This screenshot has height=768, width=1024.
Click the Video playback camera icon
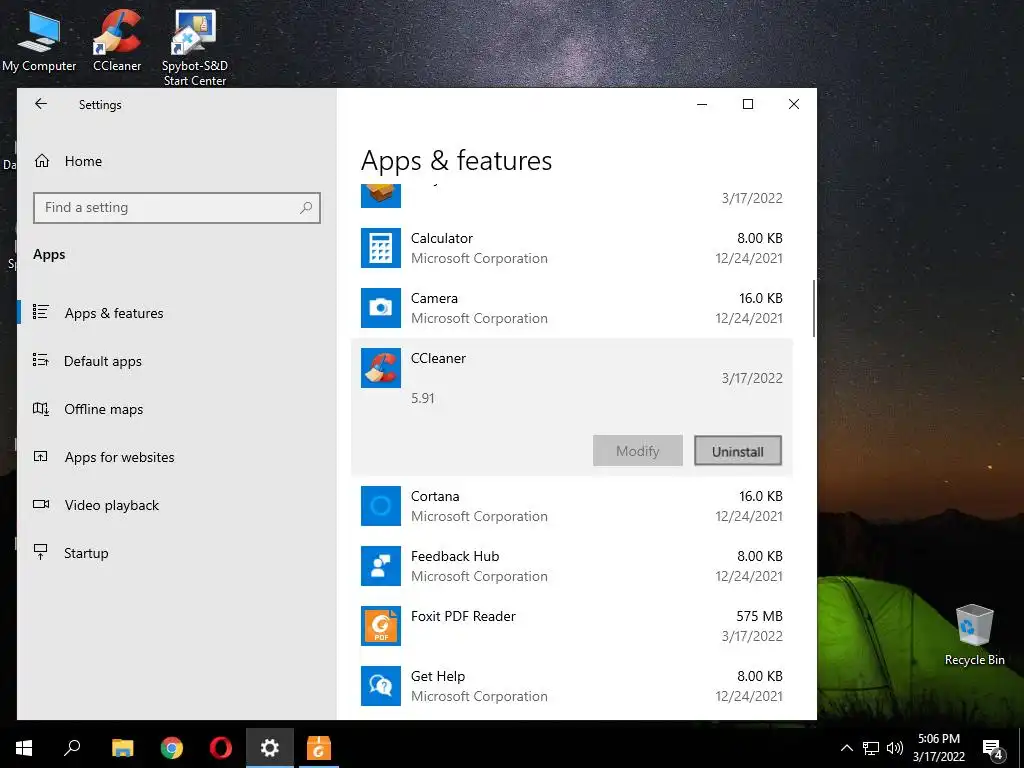[40, 504]
